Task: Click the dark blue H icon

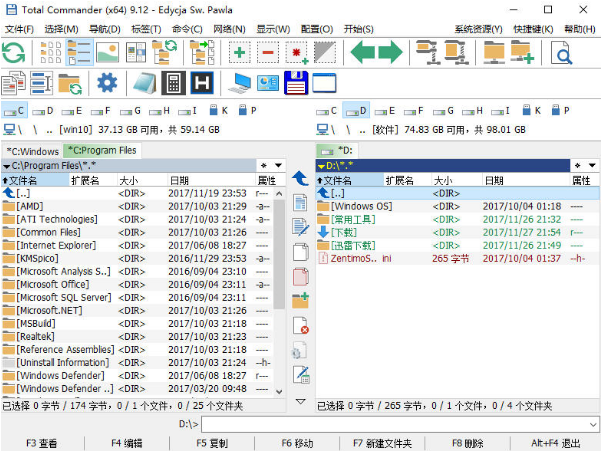Action: click(x=202, y=83)
